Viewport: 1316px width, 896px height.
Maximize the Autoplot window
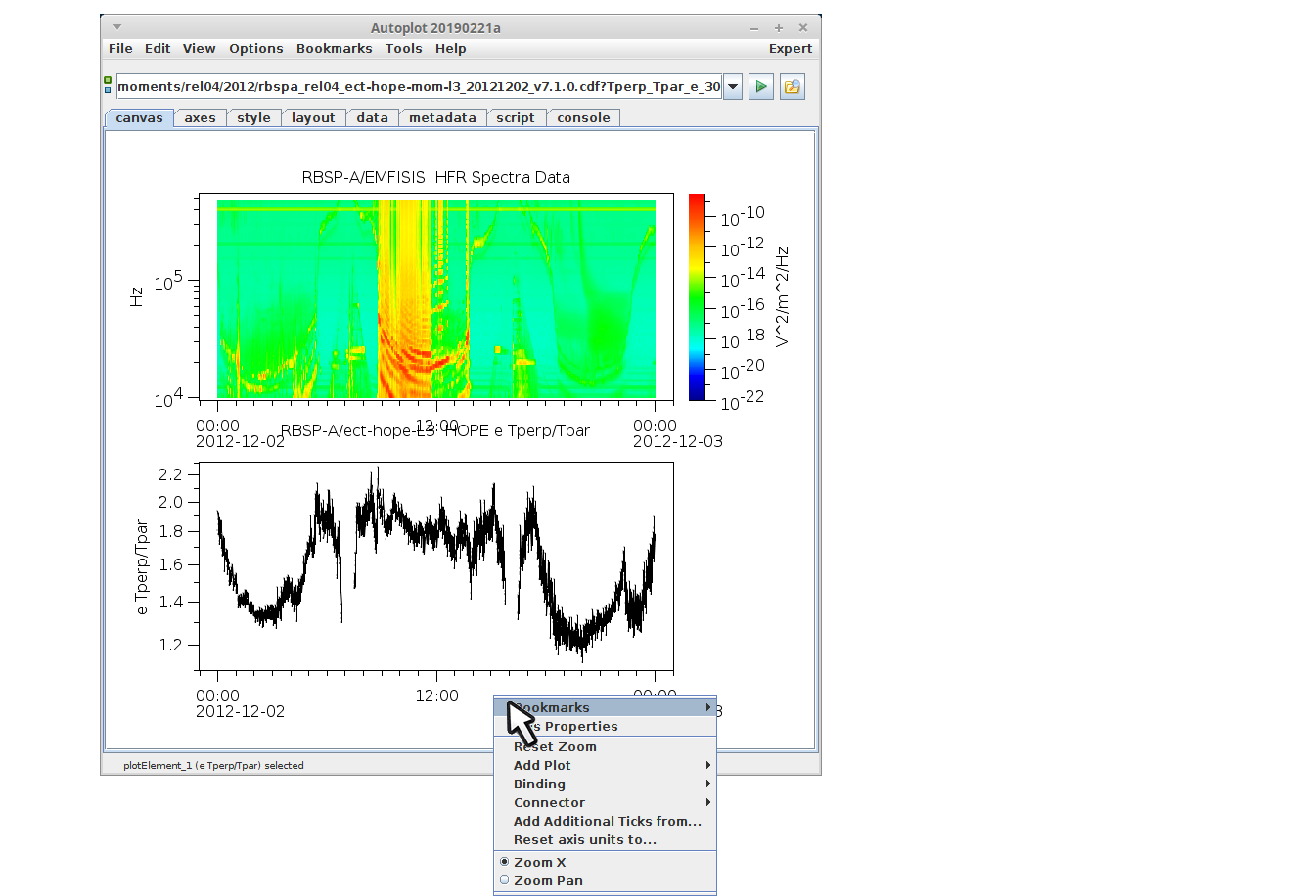(779, 28)
